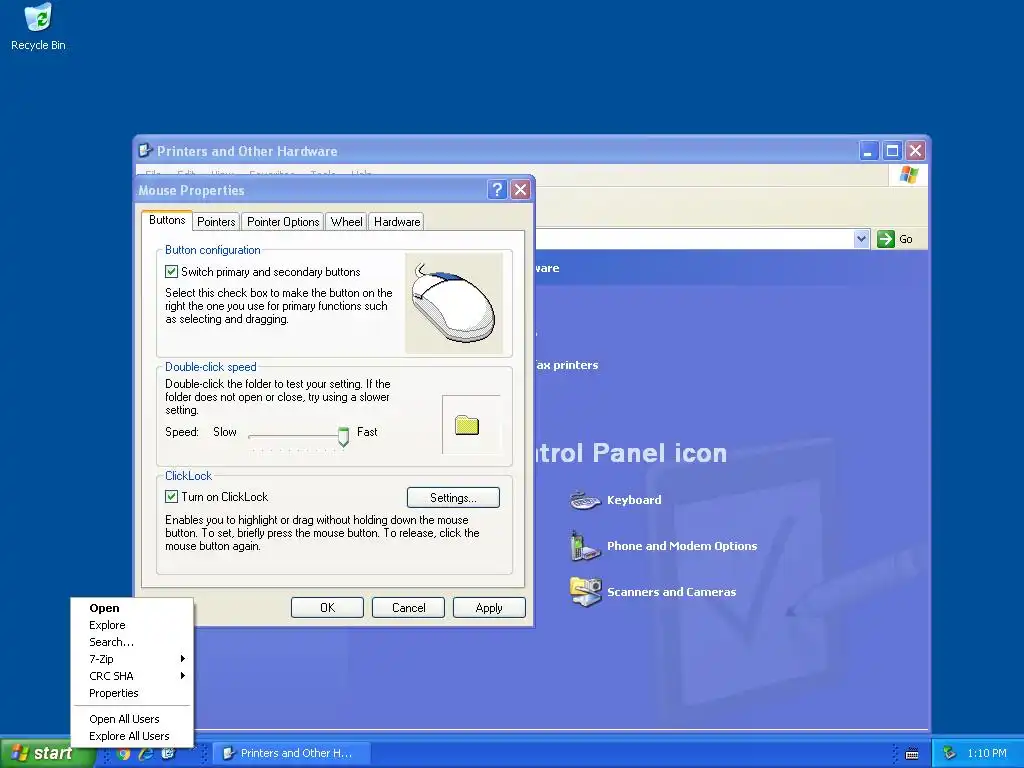This screenshot has width=1024, height=768.
Task: Choose Properties in the context menu
Action: (x=132, y=693)
